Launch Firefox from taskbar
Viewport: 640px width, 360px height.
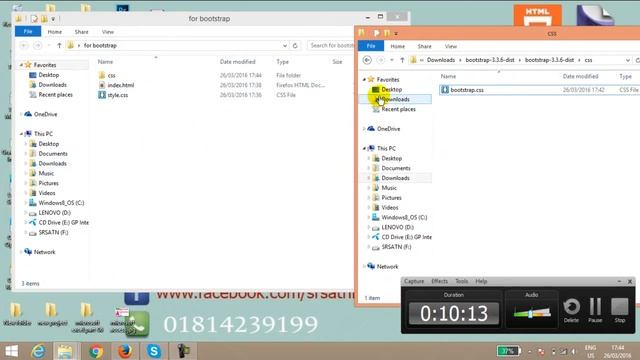[125, 351]
